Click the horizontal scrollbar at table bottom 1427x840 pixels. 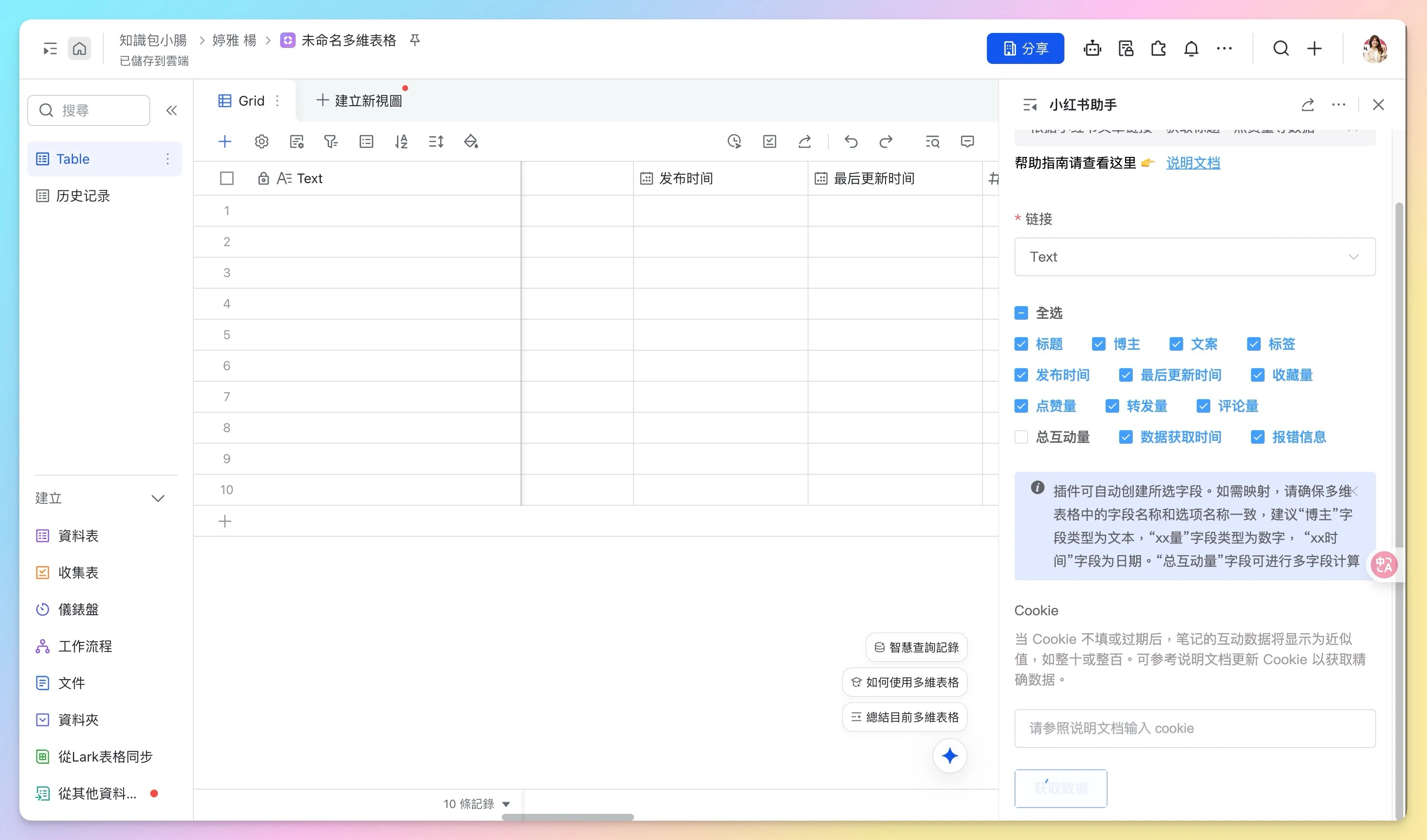click(x=568, y=817)
